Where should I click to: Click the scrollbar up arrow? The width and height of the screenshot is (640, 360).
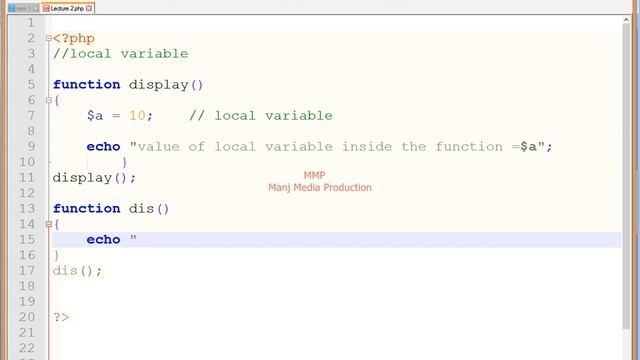click(626, 20)
